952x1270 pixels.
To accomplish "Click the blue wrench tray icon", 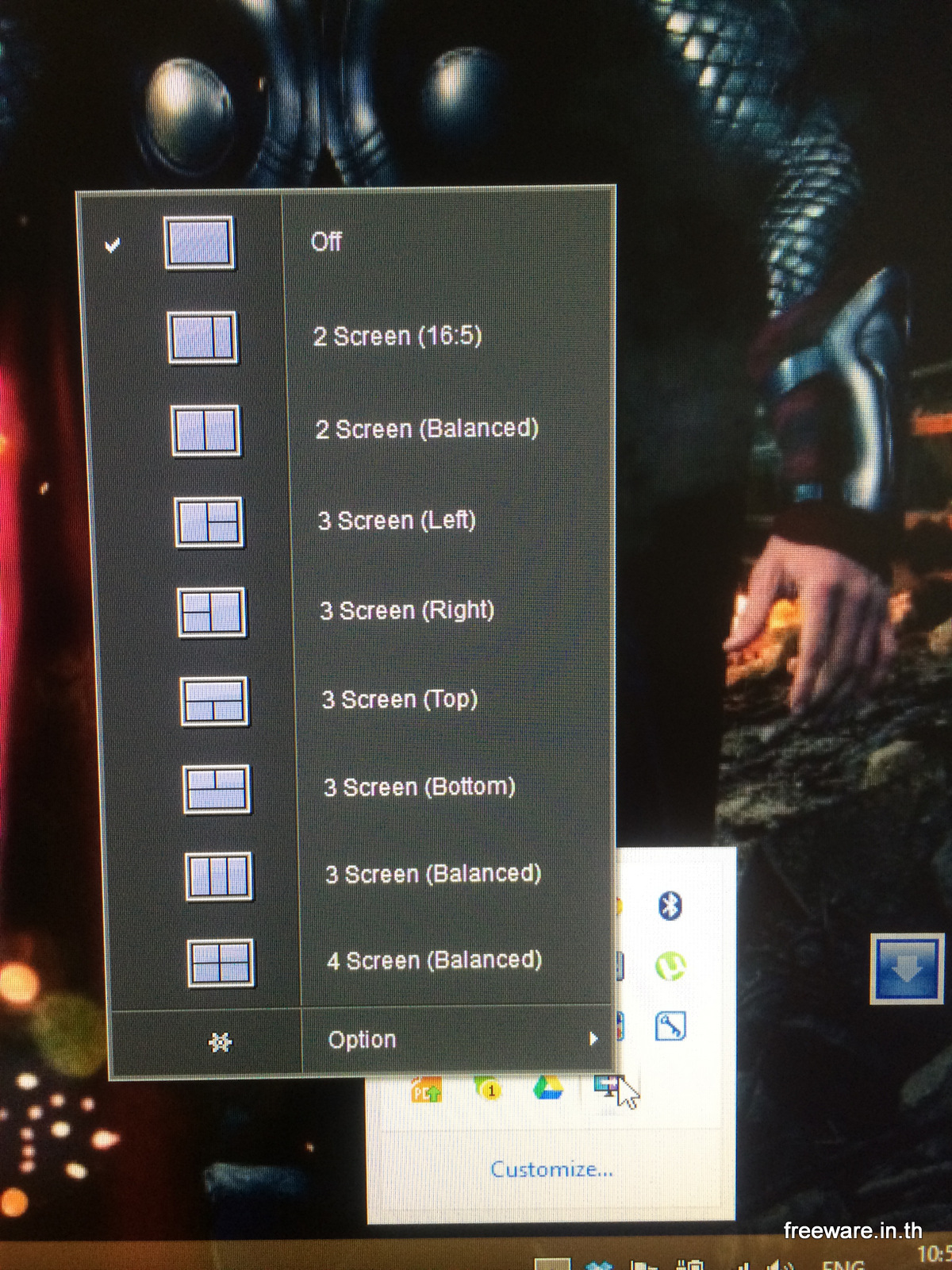I will coord(670,1026).
